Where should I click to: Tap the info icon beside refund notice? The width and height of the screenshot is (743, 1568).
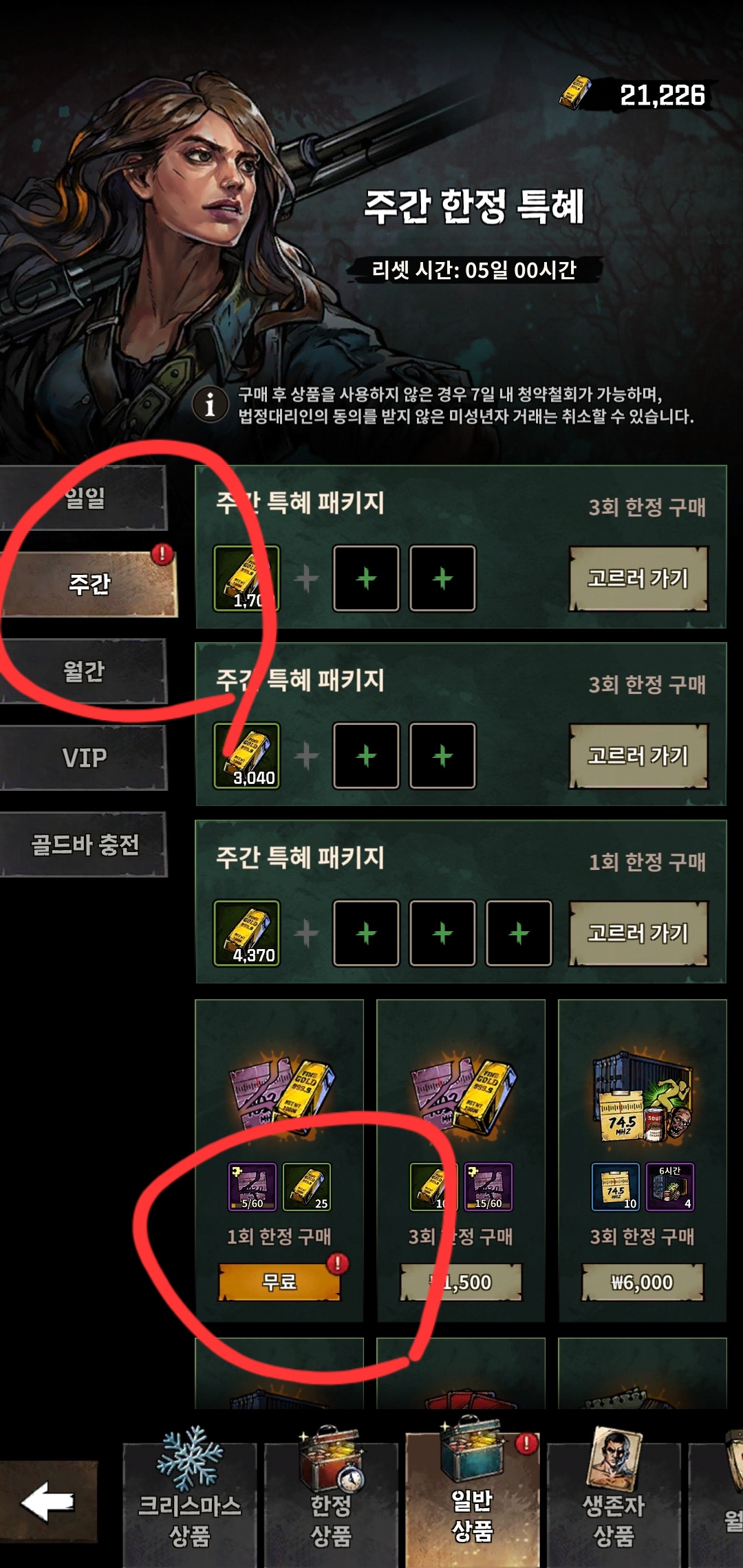pos(211,404)
